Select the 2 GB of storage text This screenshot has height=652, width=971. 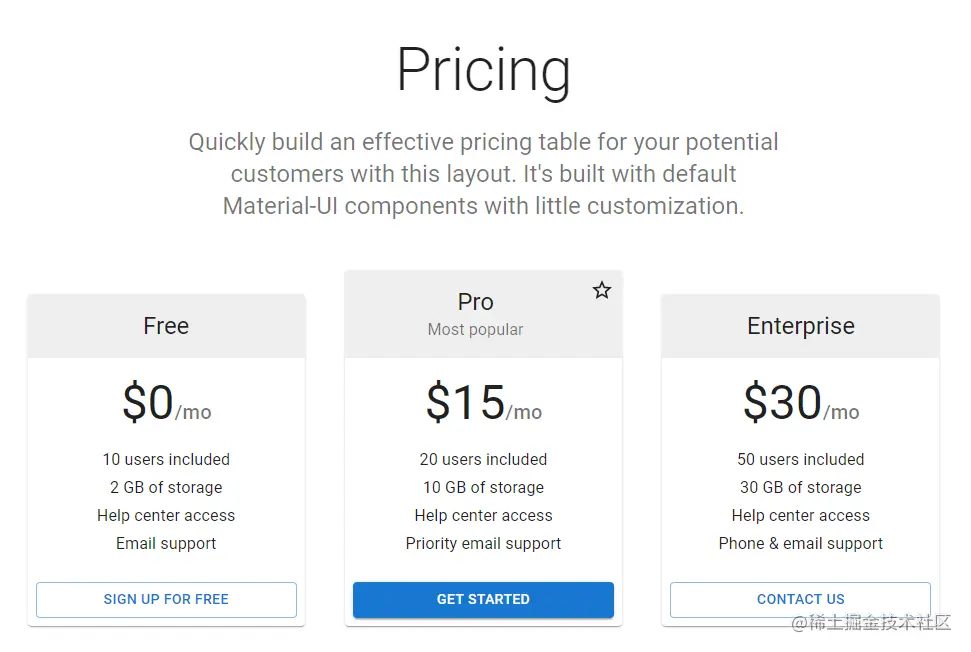(166, 488)
